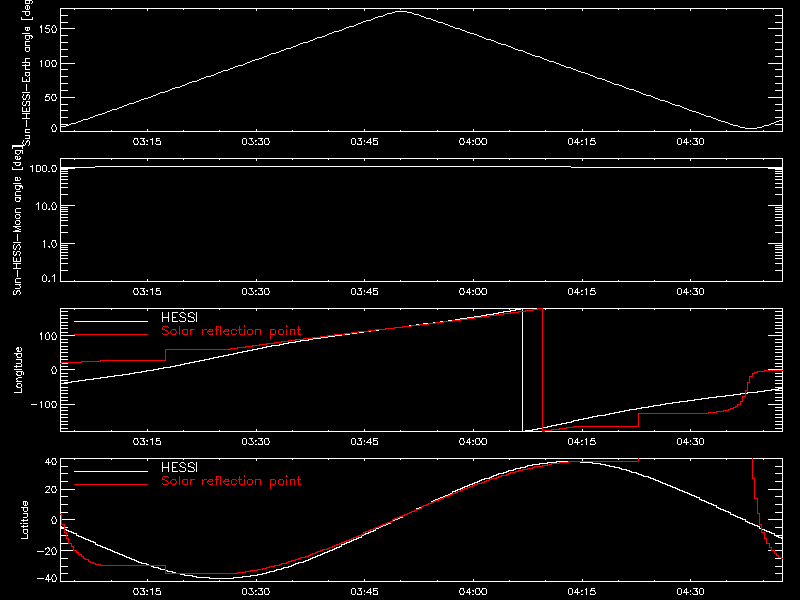This screenshot has width=800, height=600.
Task: Click the Latitude axis title
Action: point(24,520)
